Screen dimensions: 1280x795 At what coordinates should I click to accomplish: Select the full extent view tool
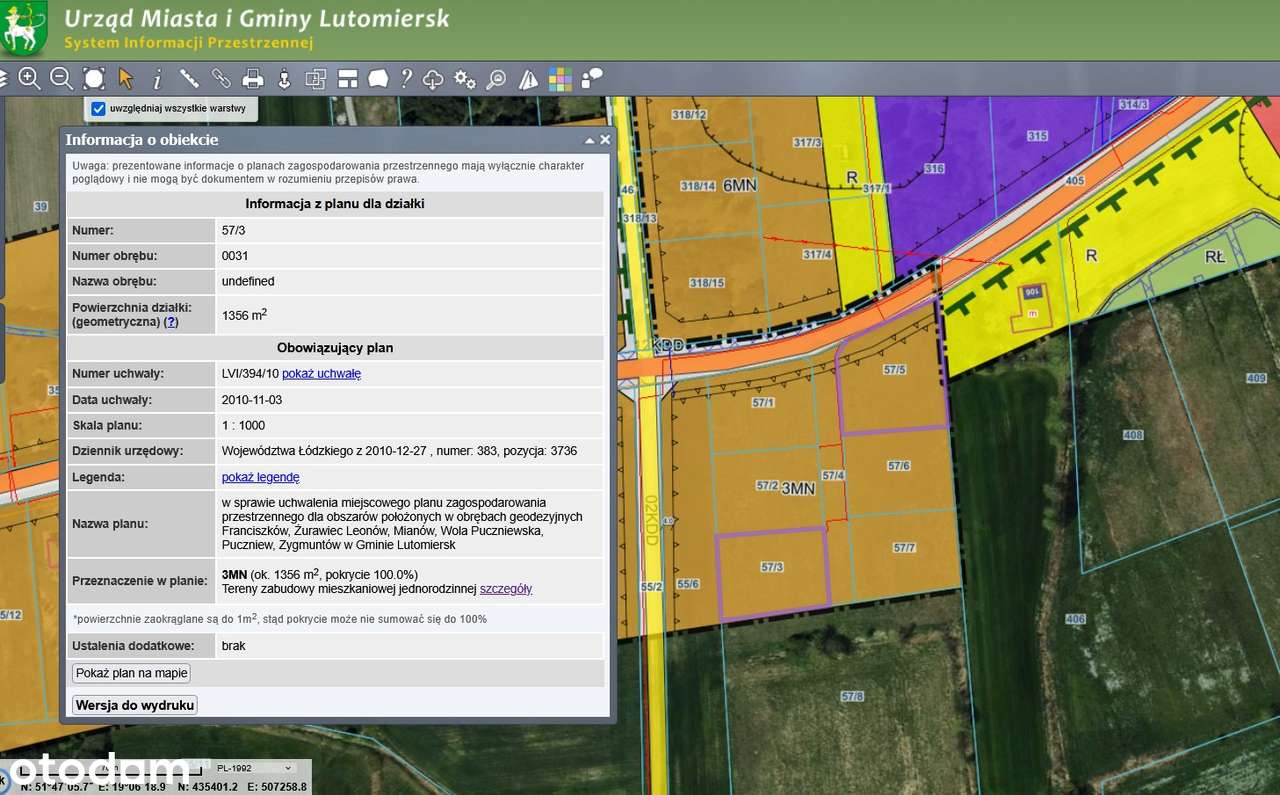pos(94,78)
